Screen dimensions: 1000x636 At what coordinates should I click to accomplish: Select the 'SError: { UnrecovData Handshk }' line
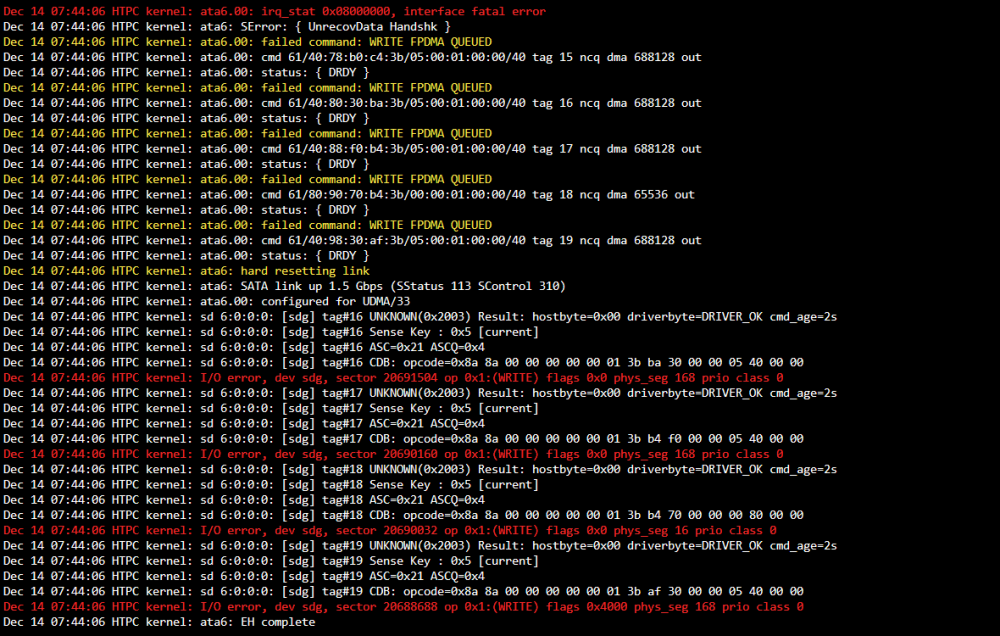click(x=227, y=27)
